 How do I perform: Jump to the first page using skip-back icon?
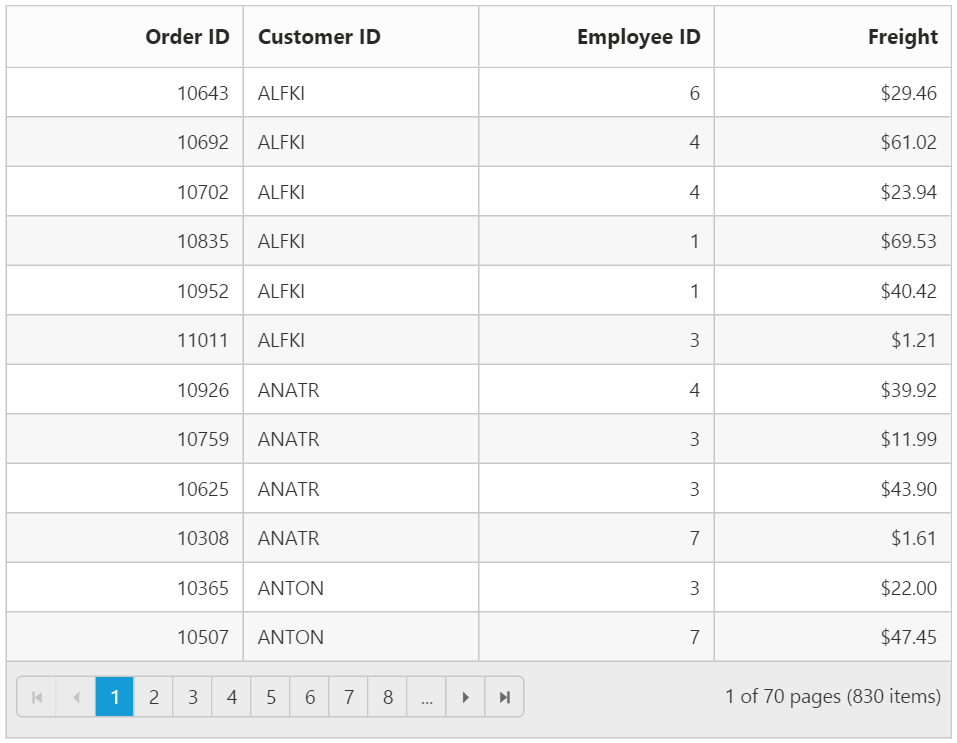pos(37,697)
